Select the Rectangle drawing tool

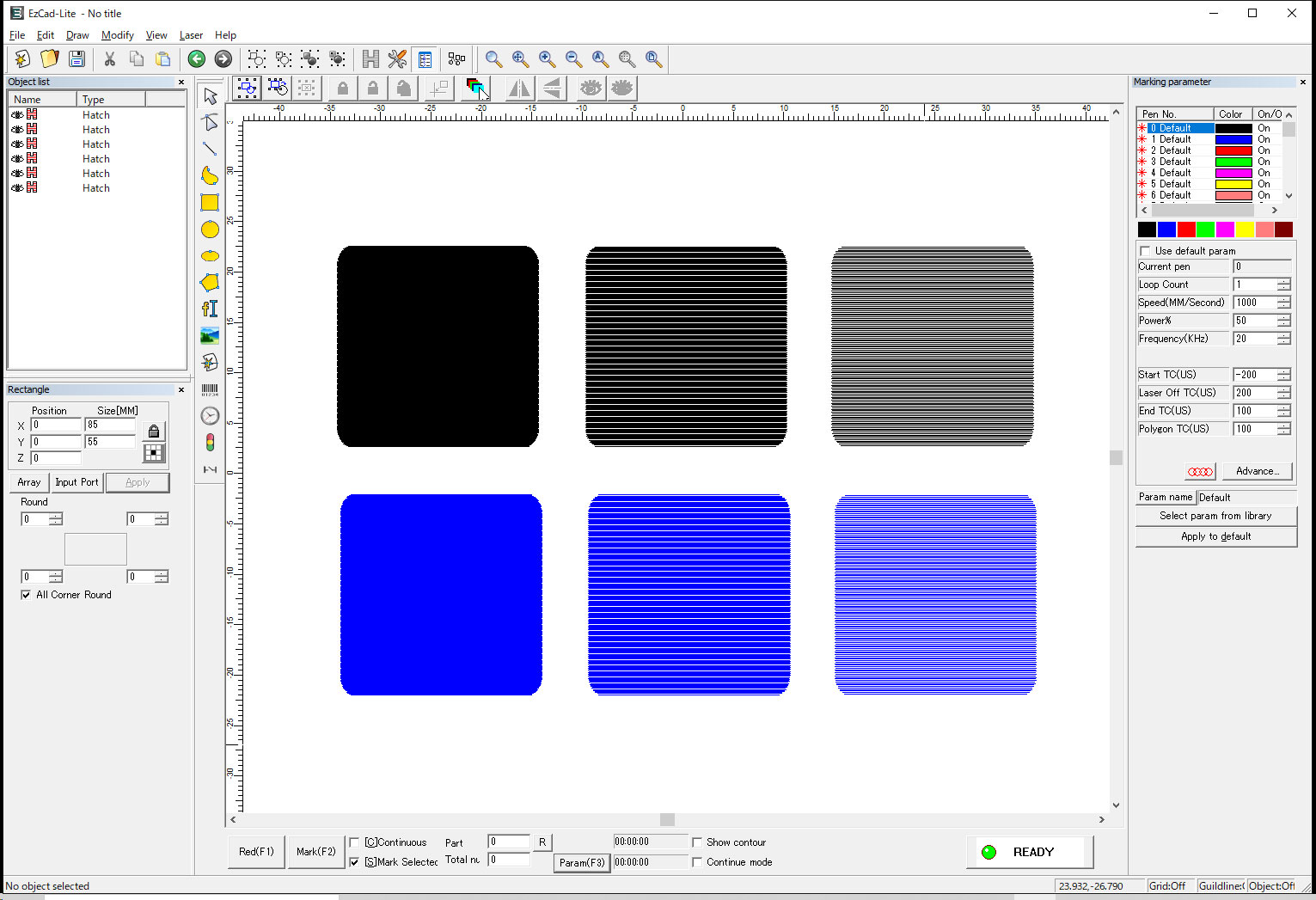pos(210,203)
